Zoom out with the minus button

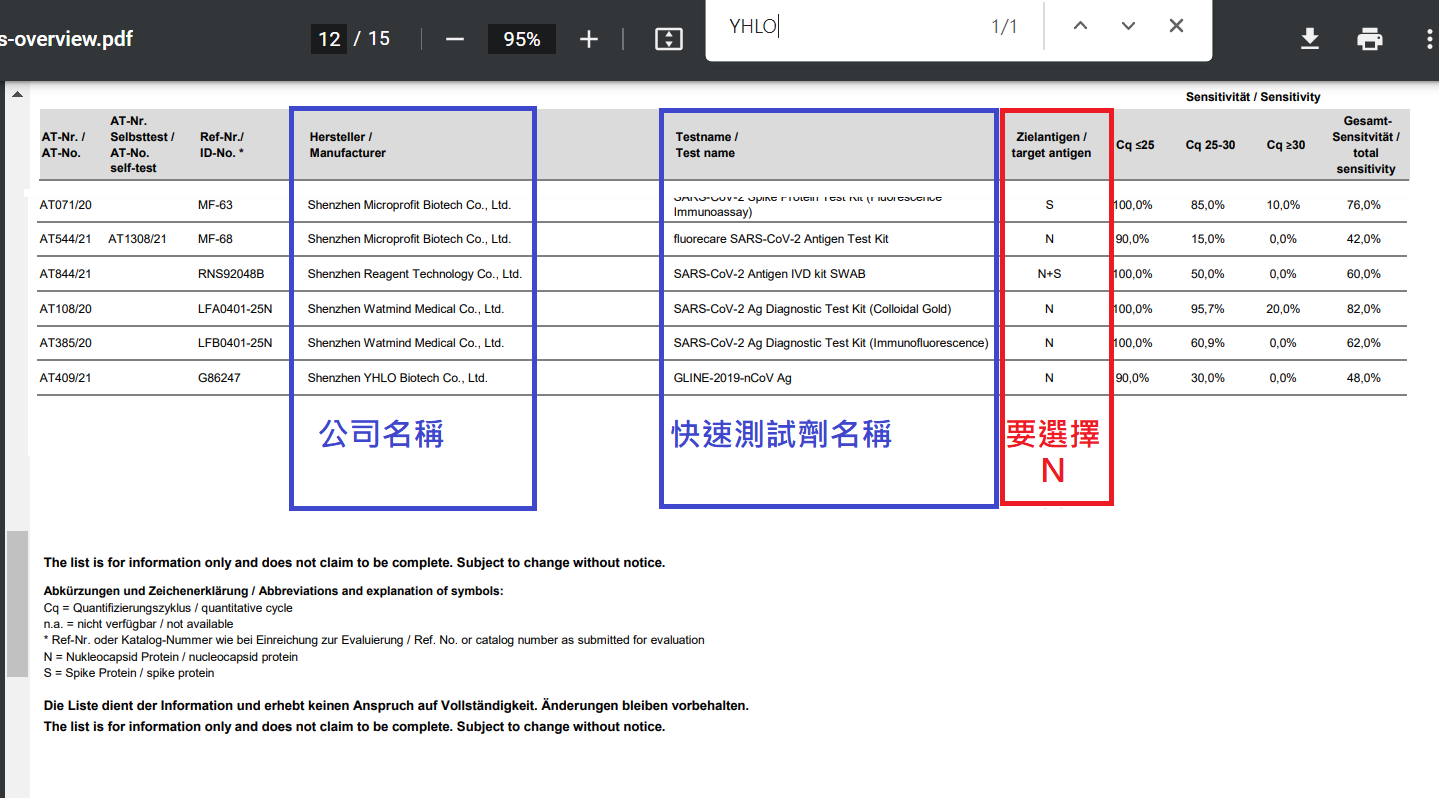pos(455,39)
